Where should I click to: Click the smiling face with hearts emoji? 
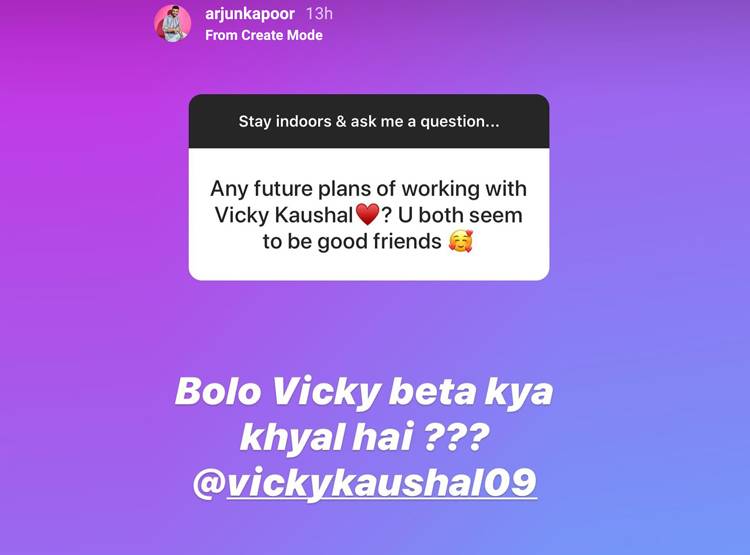click(461, 241)
